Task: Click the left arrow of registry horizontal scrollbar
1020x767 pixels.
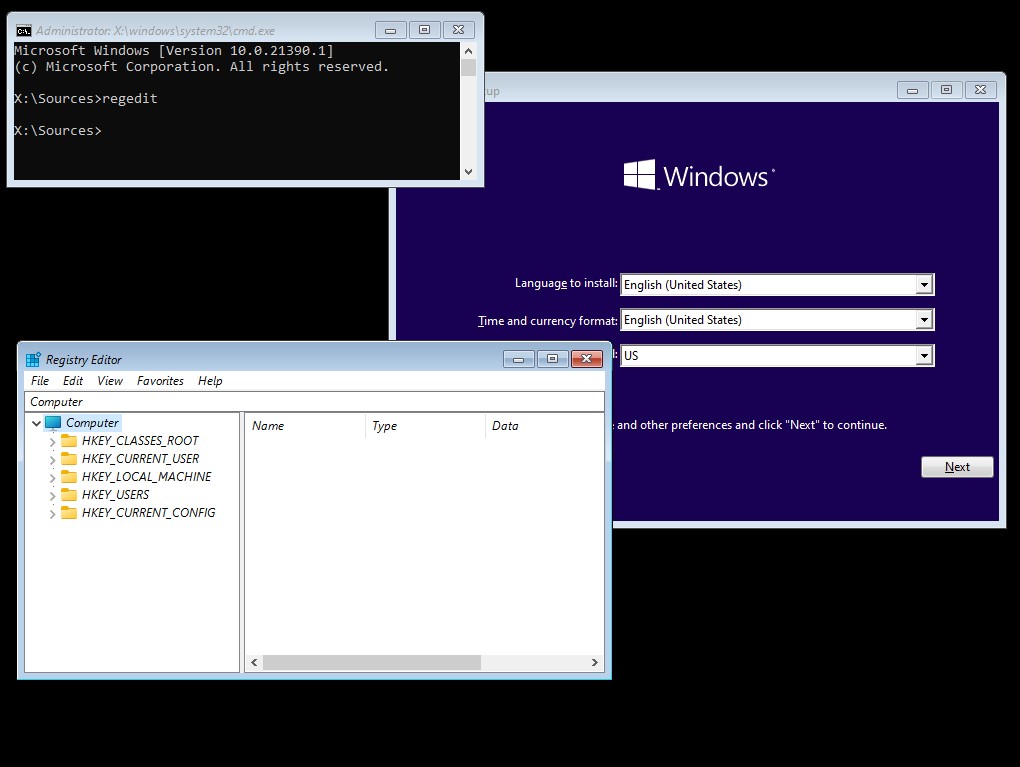Action: (x=254, y=662)
